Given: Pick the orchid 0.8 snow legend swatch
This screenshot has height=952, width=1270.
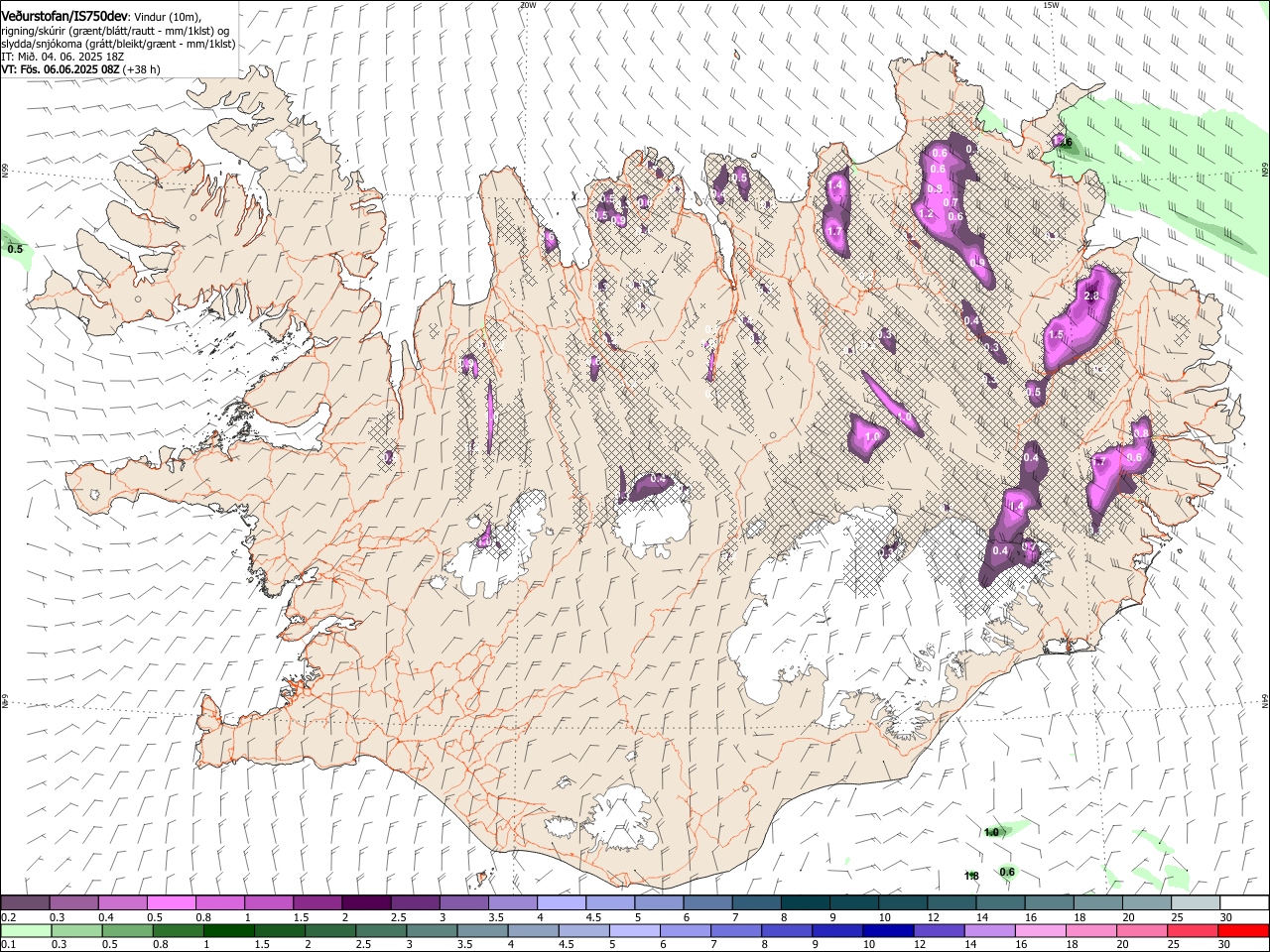Looking at the screenshot, I should [x=219, y=903].
